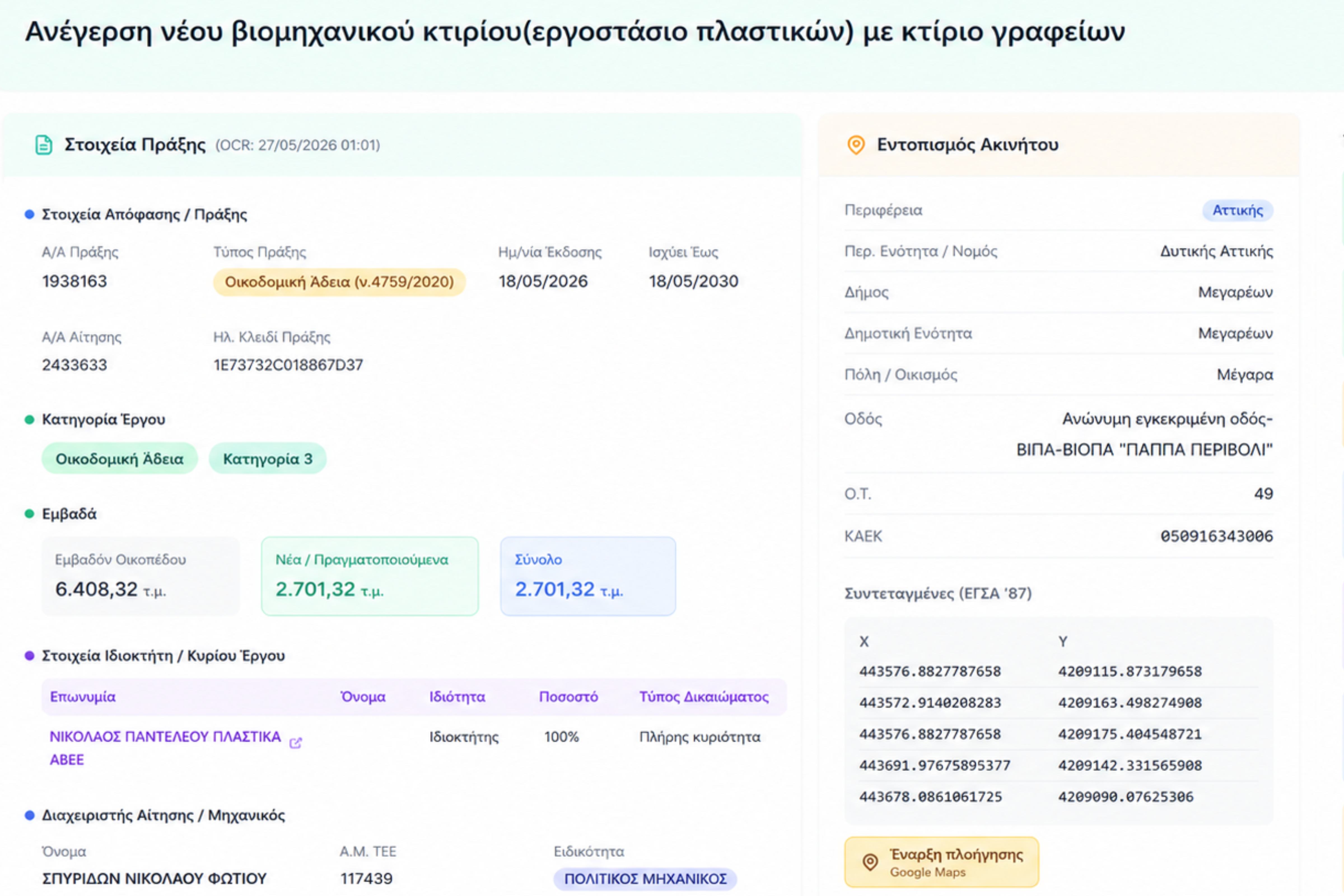Click the Κατηγορία Έργου section heading

point(103,420)
